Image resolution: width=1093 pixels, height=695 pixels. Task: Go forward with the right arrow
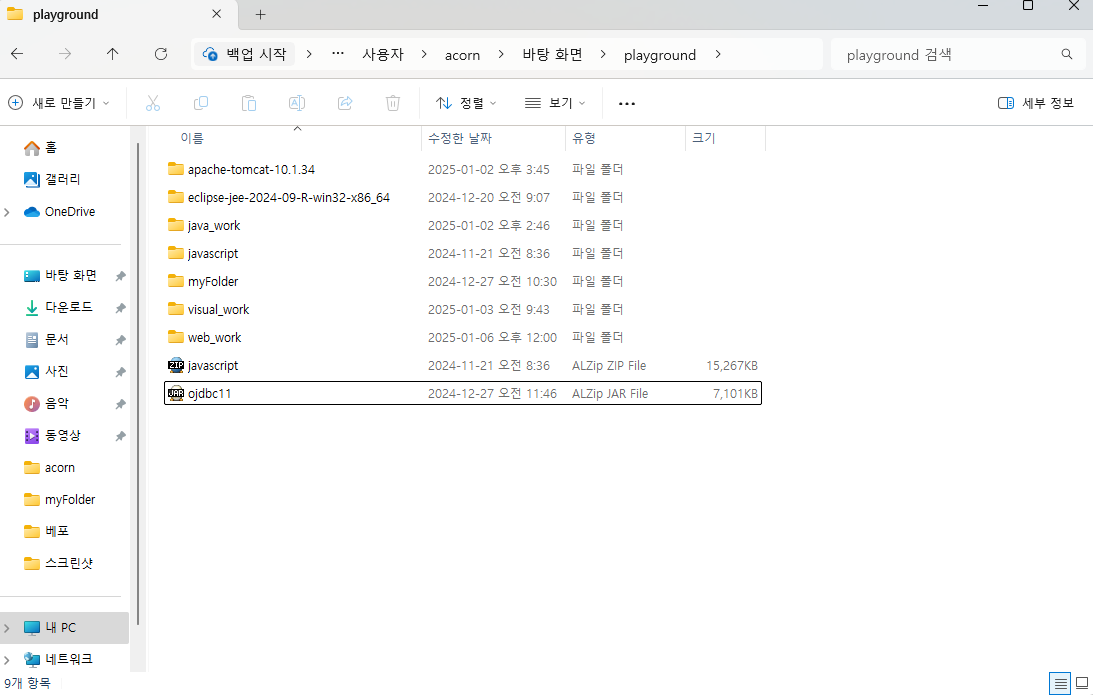coord(65,54)
